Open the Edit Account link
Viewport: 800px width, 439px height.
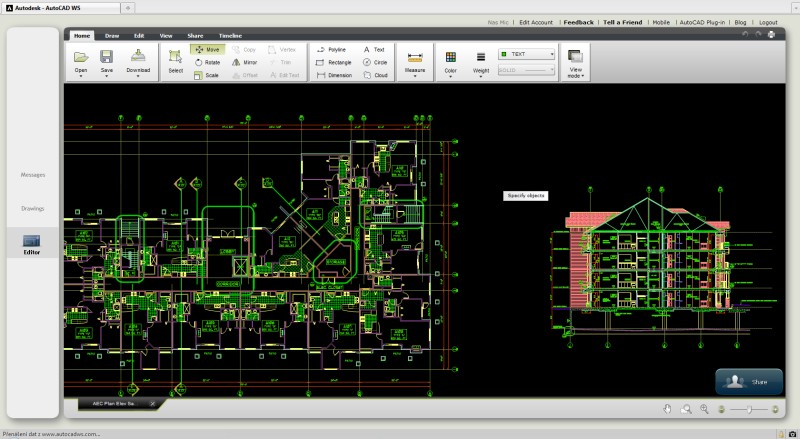(535, 21)
